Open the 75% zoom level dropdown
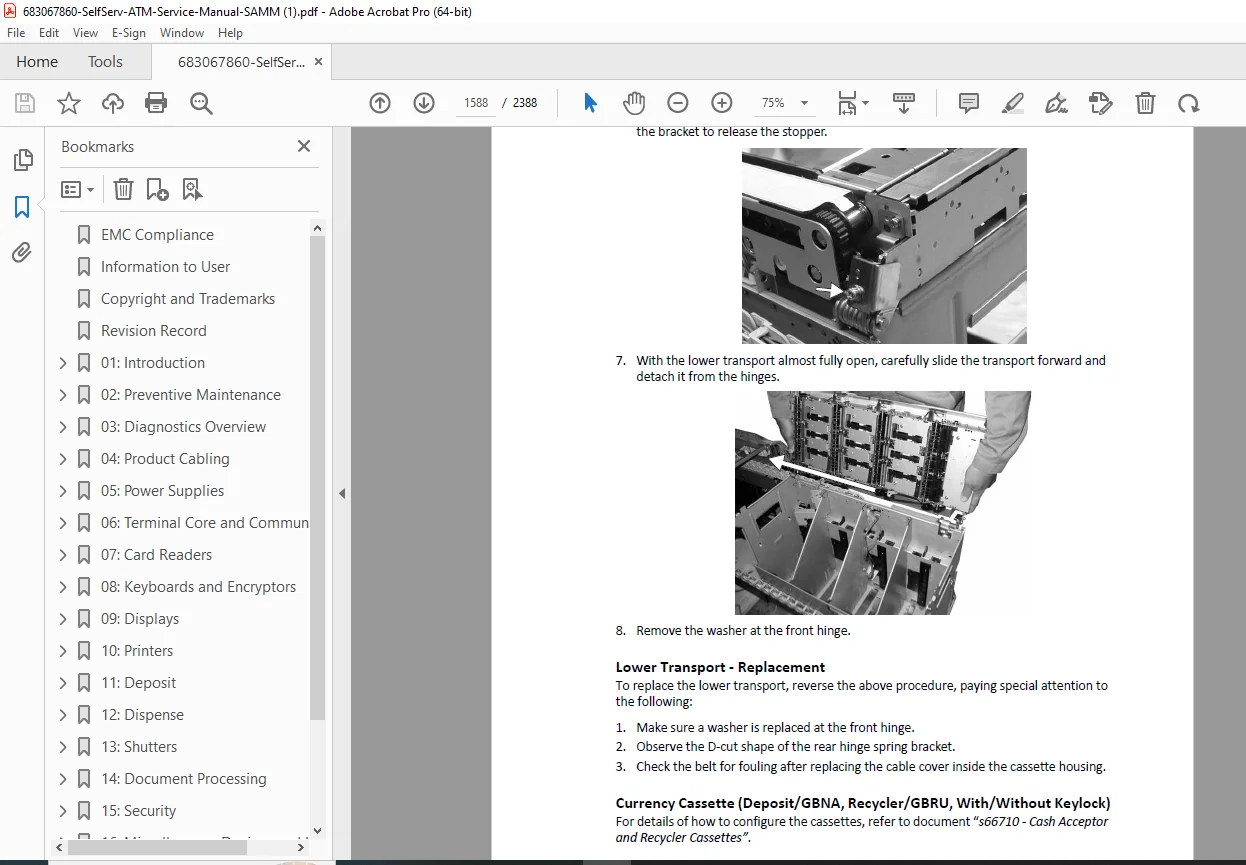1246x865 pixels. pos(784,103)
